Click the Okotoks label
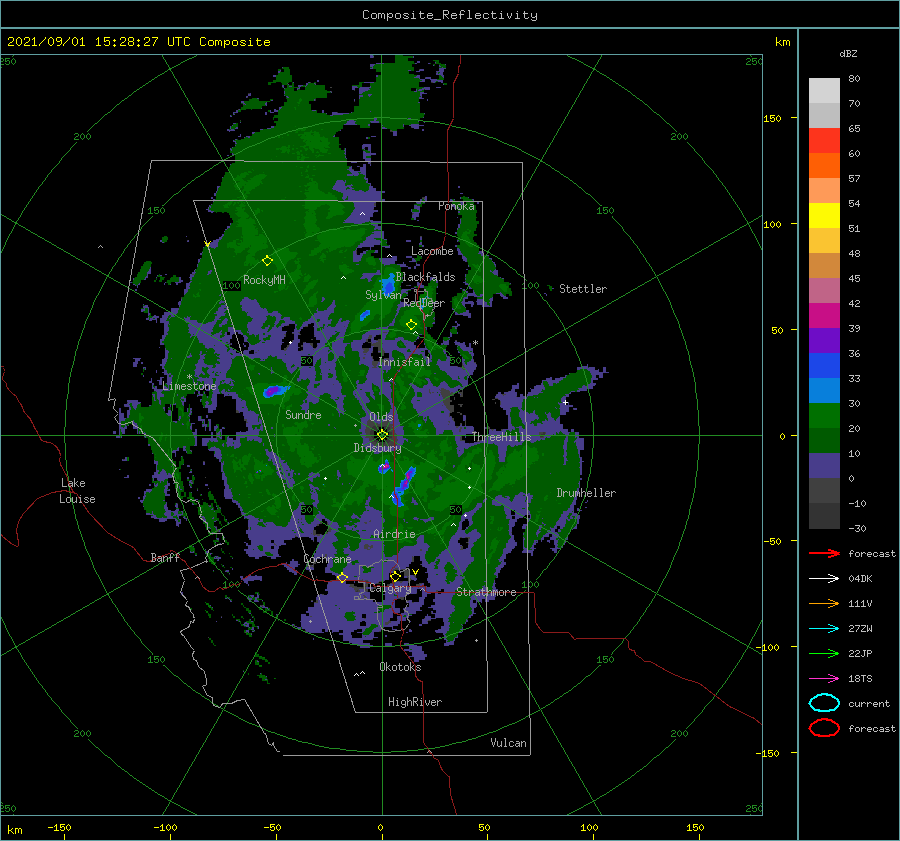 coord(400,667)
